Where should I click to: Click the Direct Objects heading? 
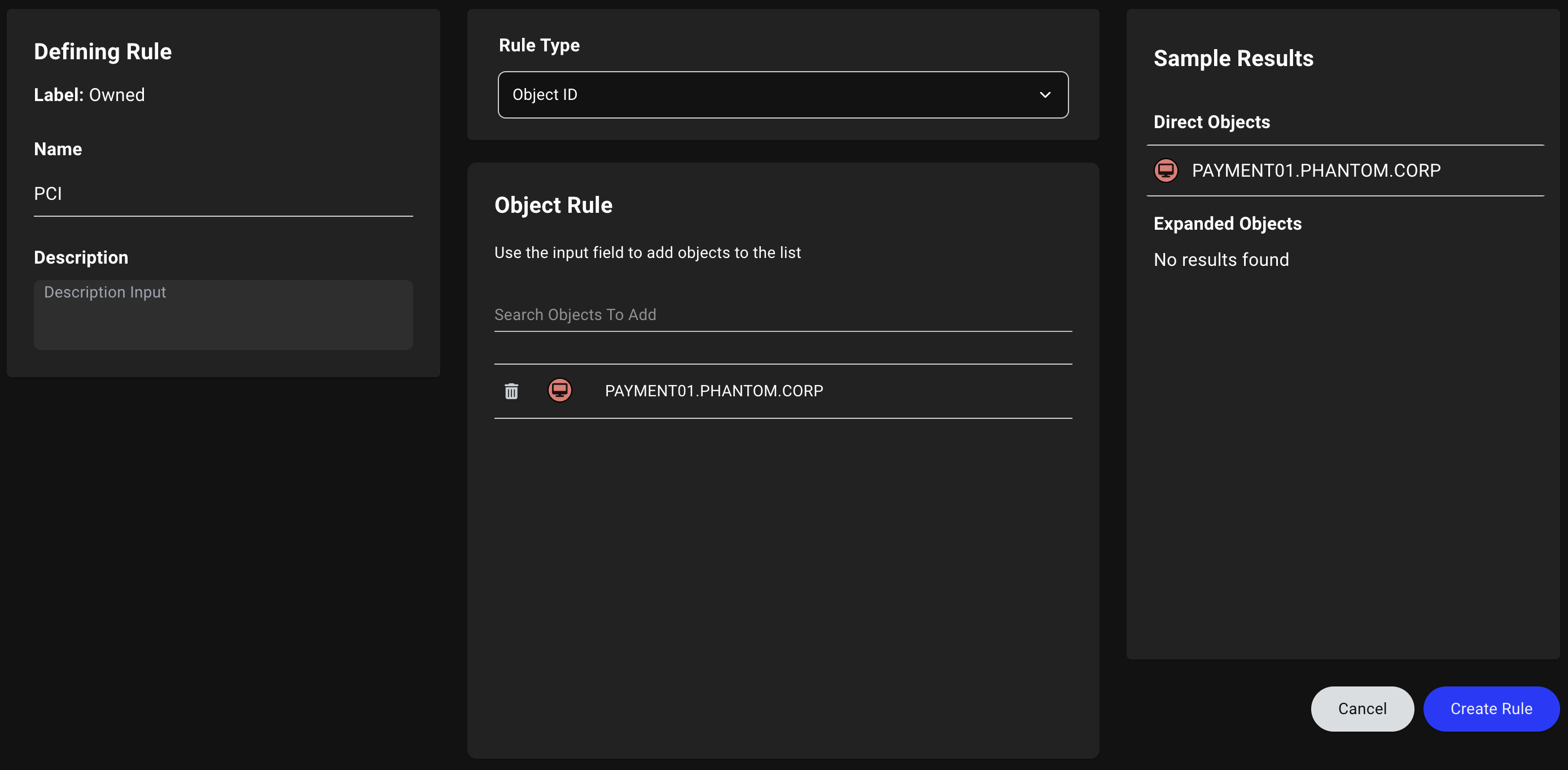(x=1211, y=122)
